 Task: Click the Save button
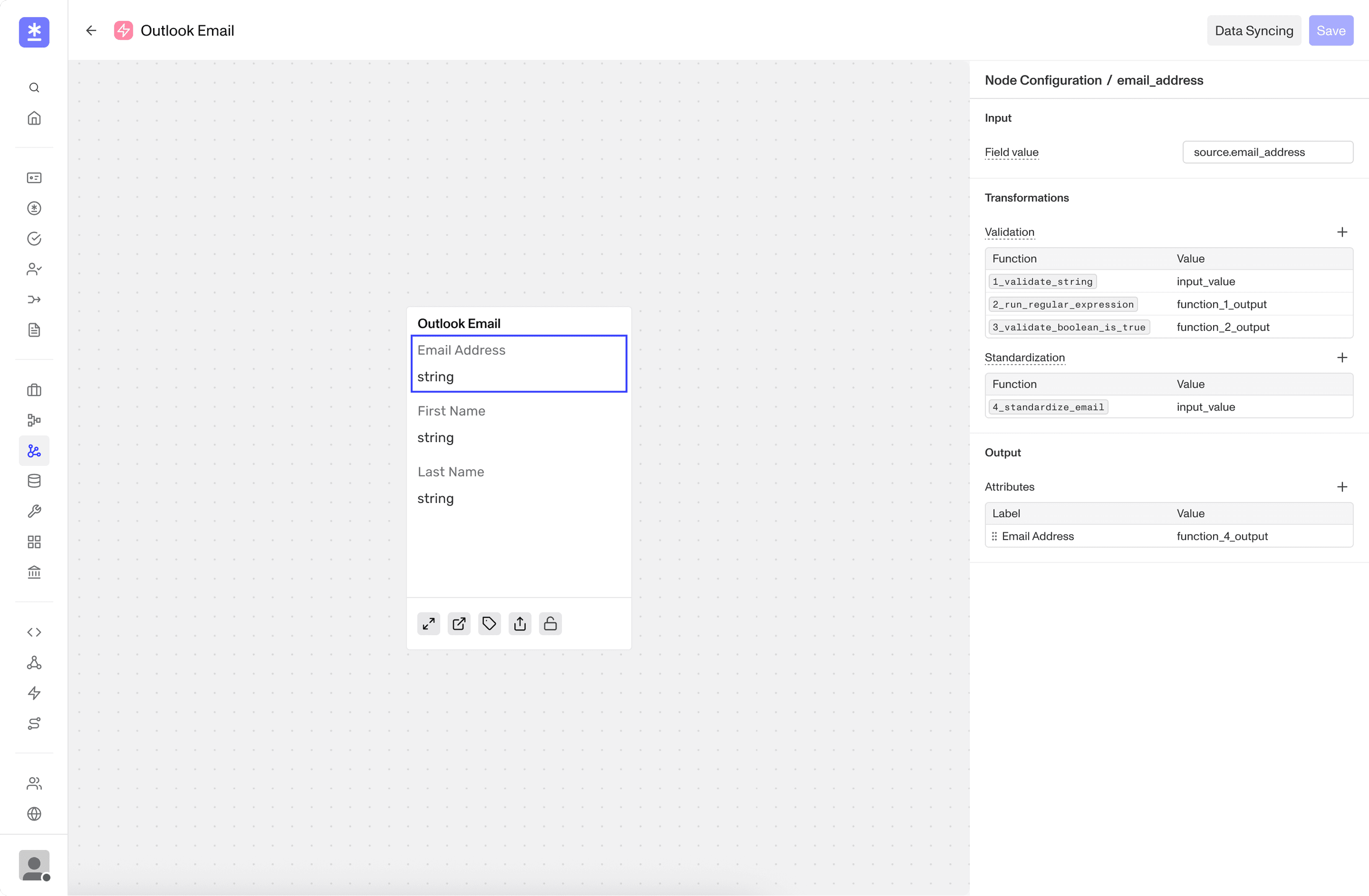pos(1331,31)
